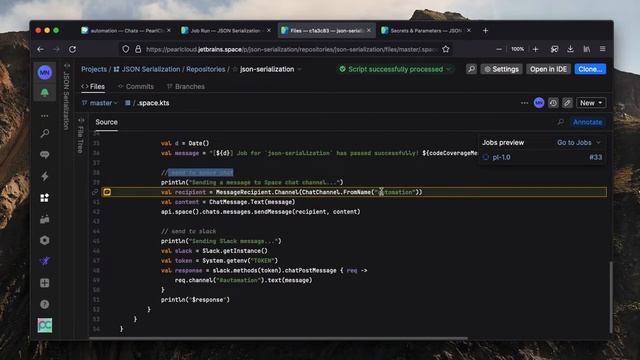Open job run #33
This screenshot has width=640, height=360.
coord(595,157)
